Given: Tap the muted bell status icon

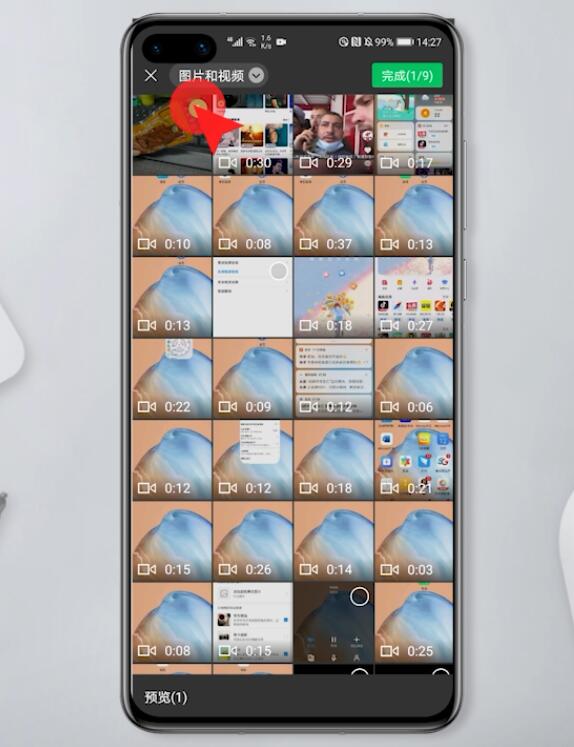Looking at the screenshot, I should point(368,42).
